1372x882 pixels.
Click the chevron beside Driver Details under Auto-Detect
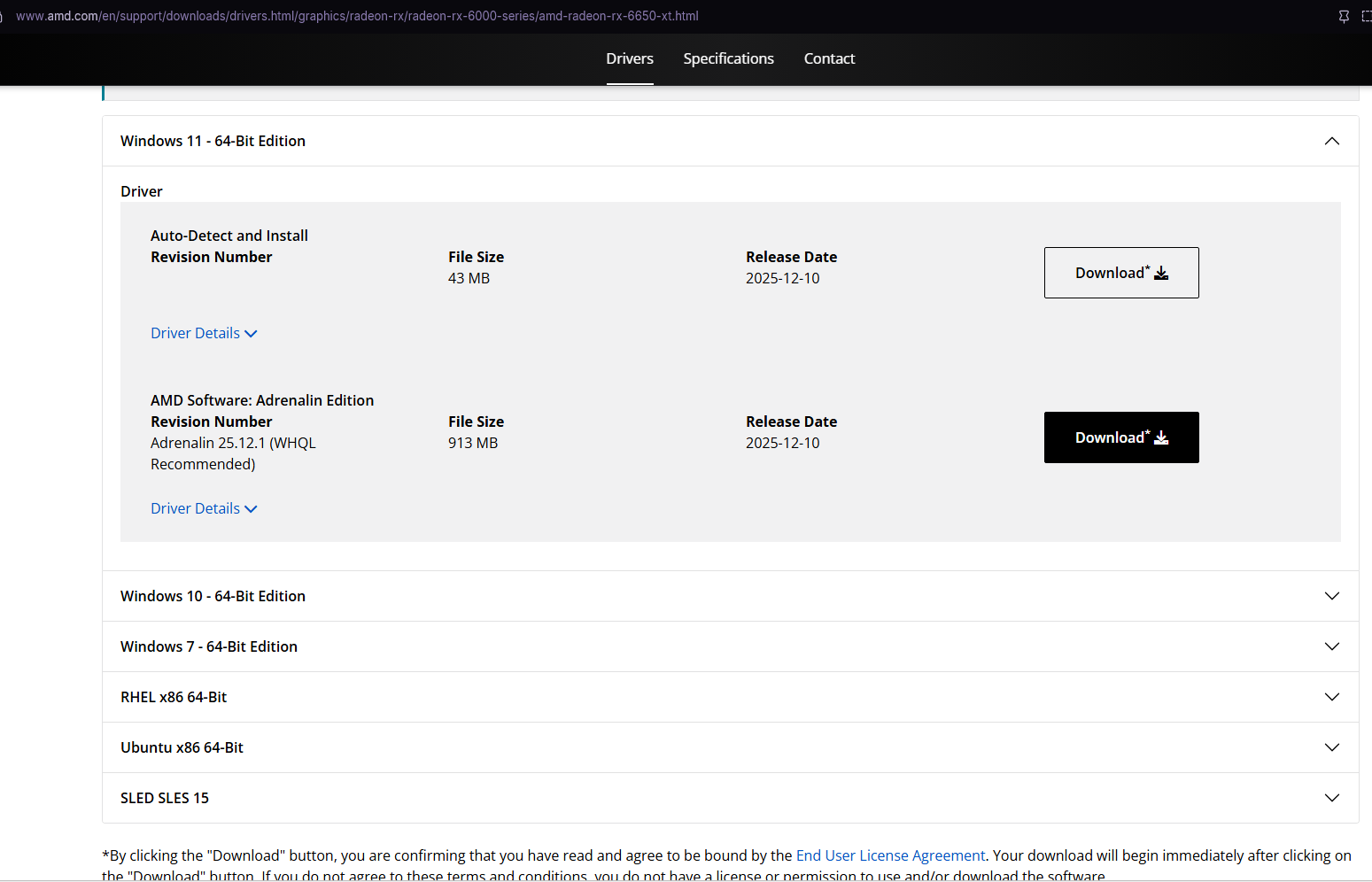click(251, 334)
